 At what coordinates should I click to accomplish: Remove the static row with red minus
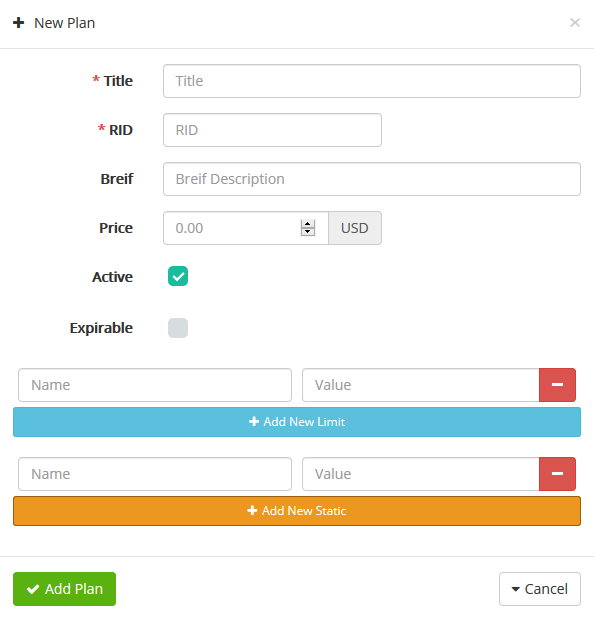pyautogui.click(x=557, y=474)
